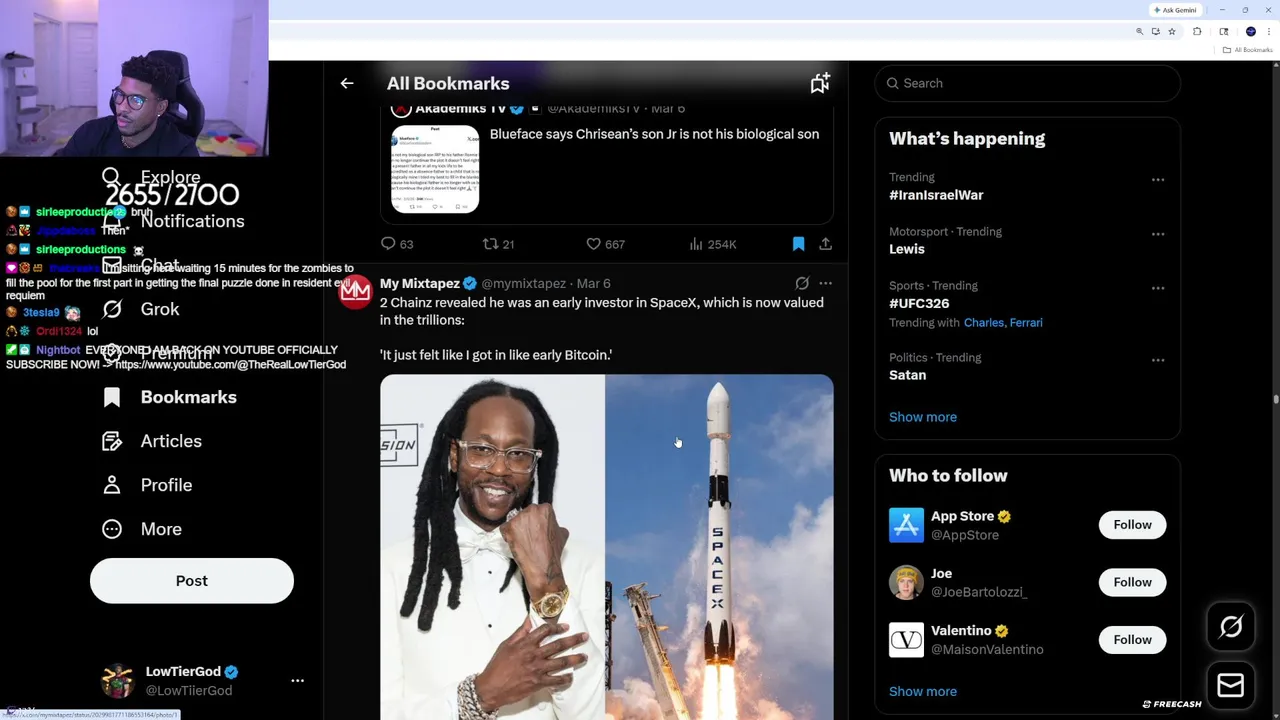Expand the More menu in sidebar

(142, 529)
